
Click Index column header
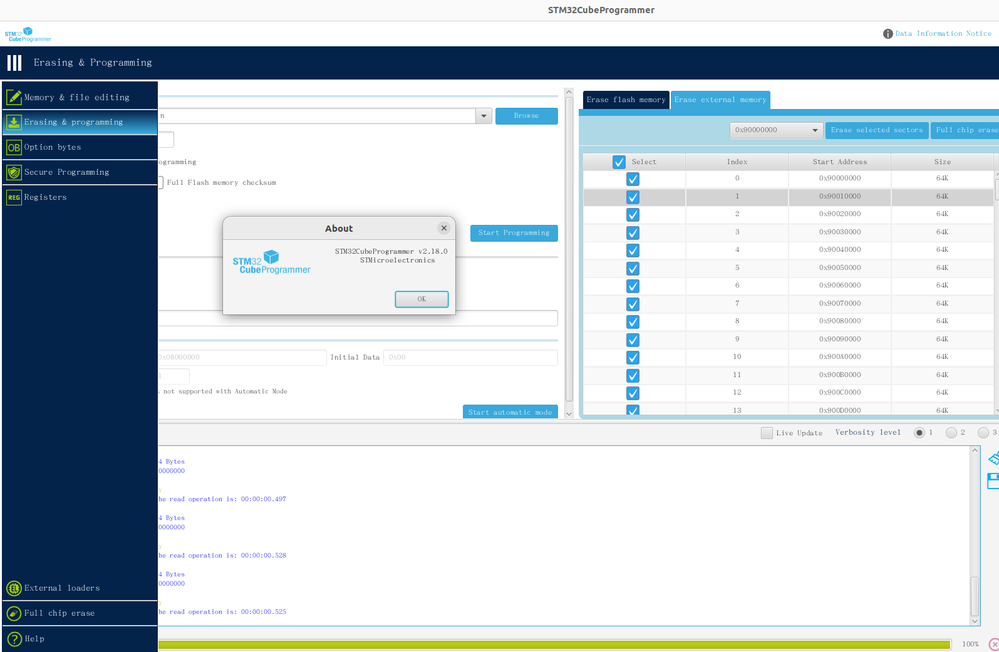coord(737,162)
